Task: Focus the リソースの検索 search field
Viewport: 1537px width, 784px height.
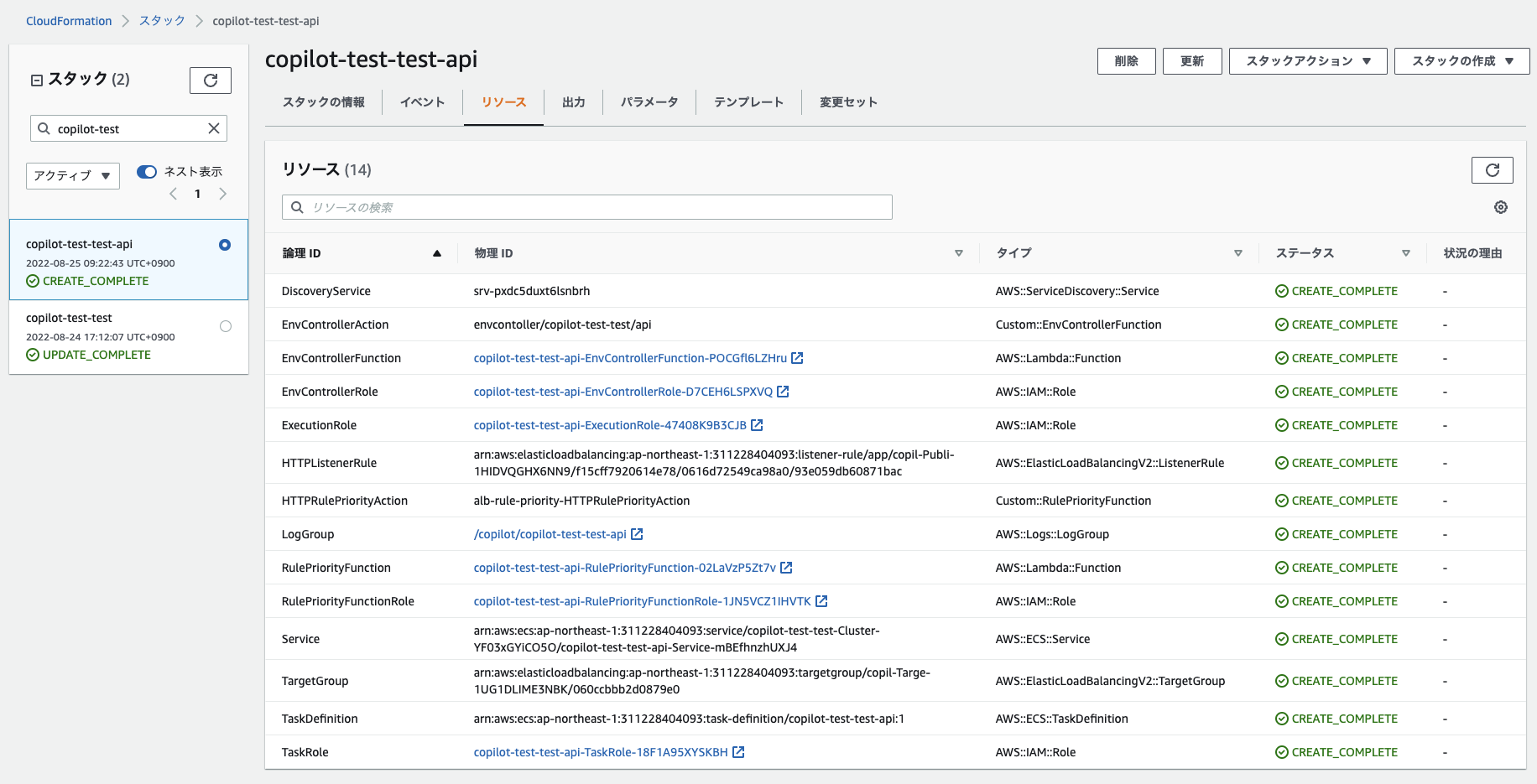Action: pyautogui.click(x=587, y=207)
